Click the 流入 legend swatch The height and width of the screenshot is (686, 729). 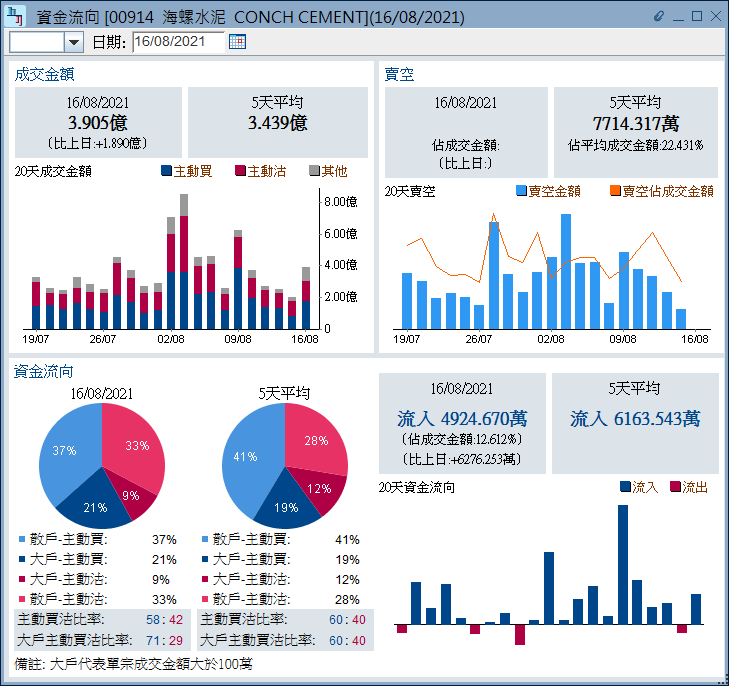(x=625, y=487)
